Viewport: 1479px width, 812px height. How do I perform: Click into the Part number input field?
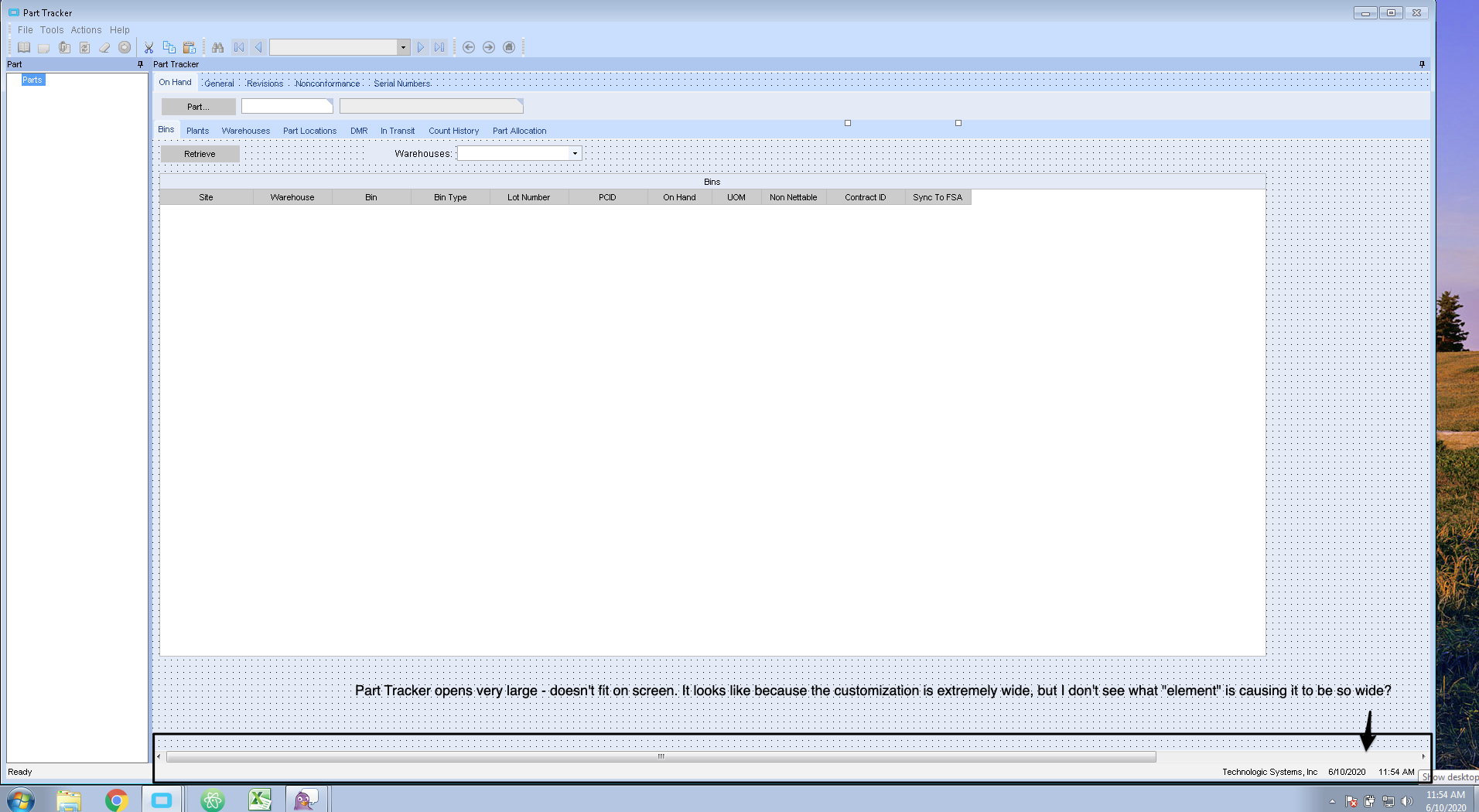coord(287,106)
